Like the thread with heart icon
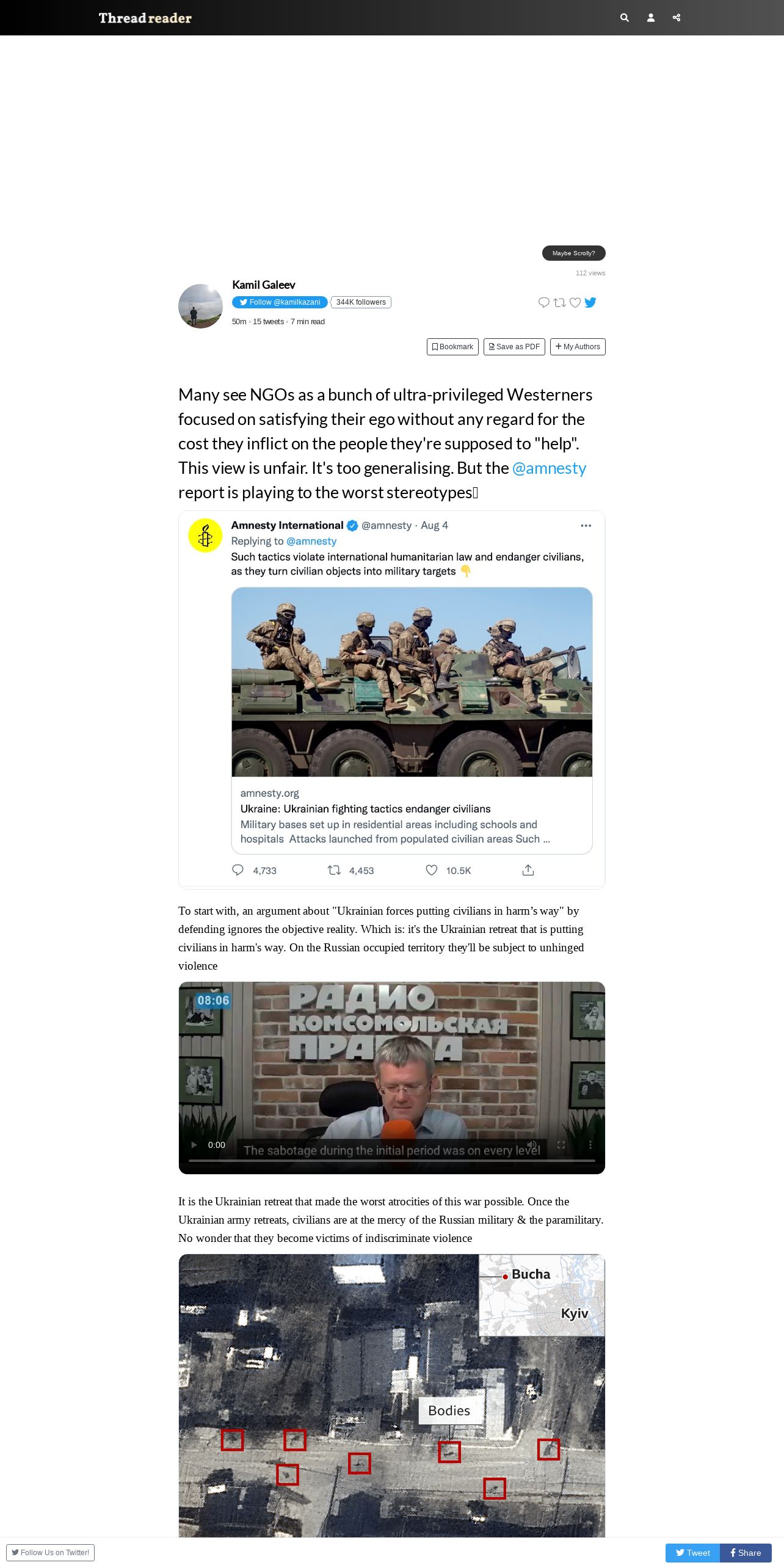The image size is (784, 1568). (575, 302)
